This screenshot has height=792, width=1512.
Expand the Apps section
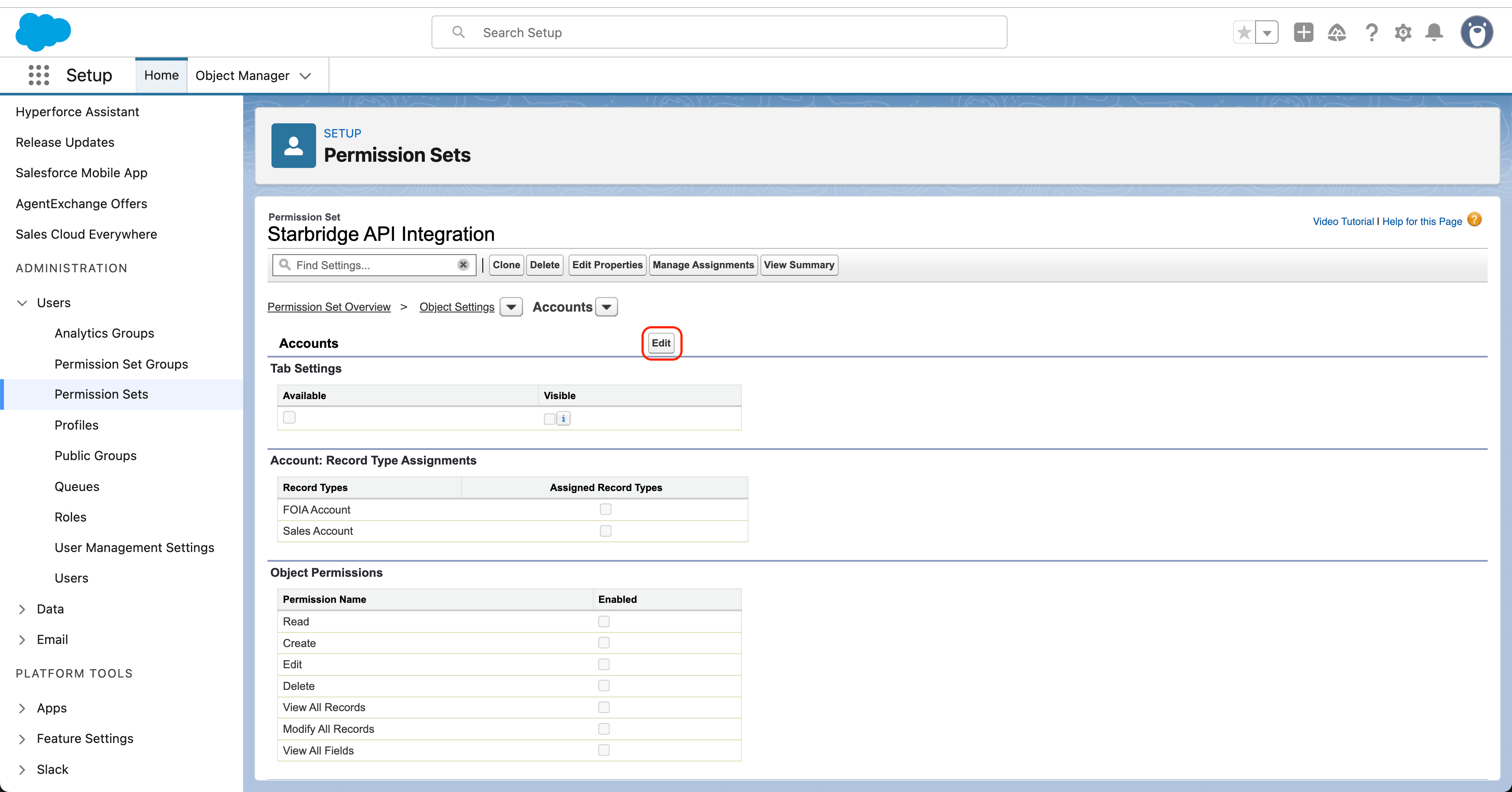(22, 709)
